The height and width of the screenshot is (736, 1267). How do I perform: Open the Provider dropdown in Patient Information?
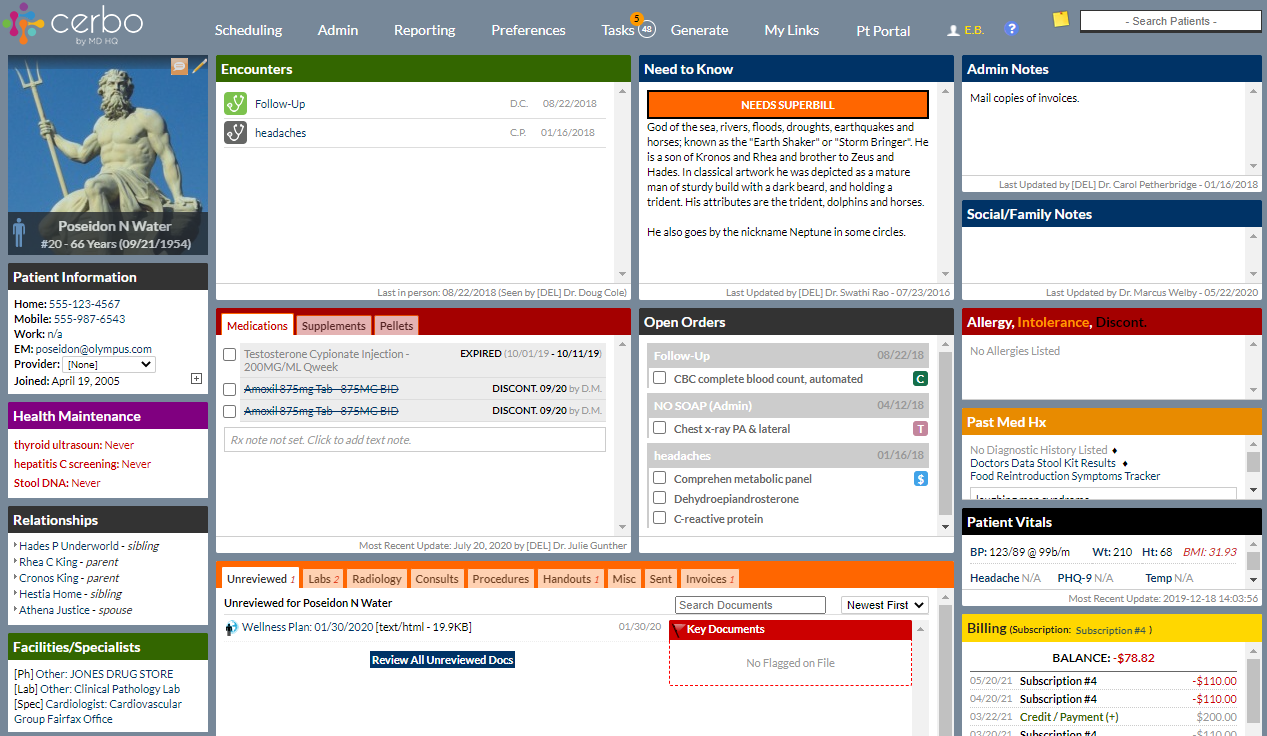(x=111, y=363)
